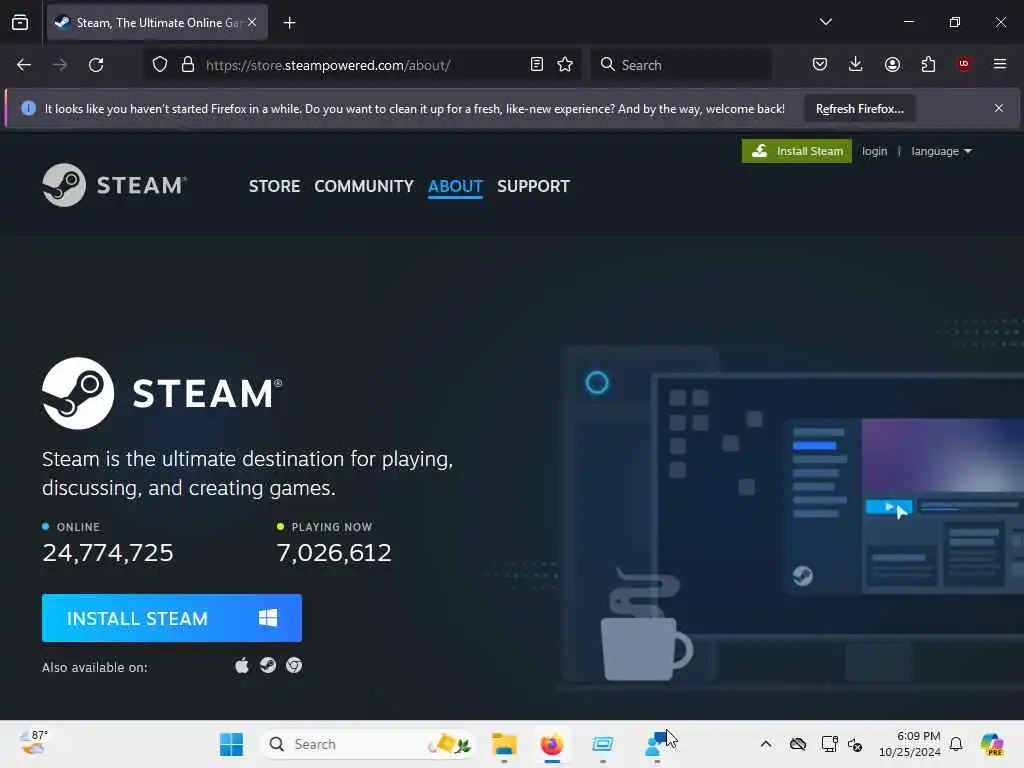The height and width of the screenshot is (768, 1024).
Task: Open the Steam login link
Action: point(874,151)
